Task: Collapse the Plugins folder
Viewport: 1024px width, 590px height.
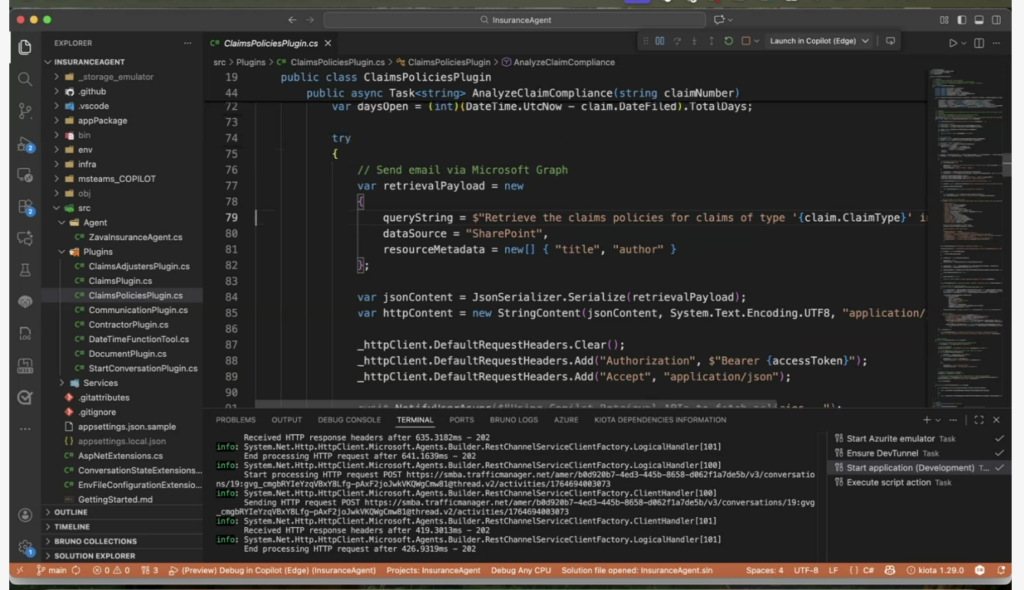Action: pyautogui.click(x=97, y=252)
